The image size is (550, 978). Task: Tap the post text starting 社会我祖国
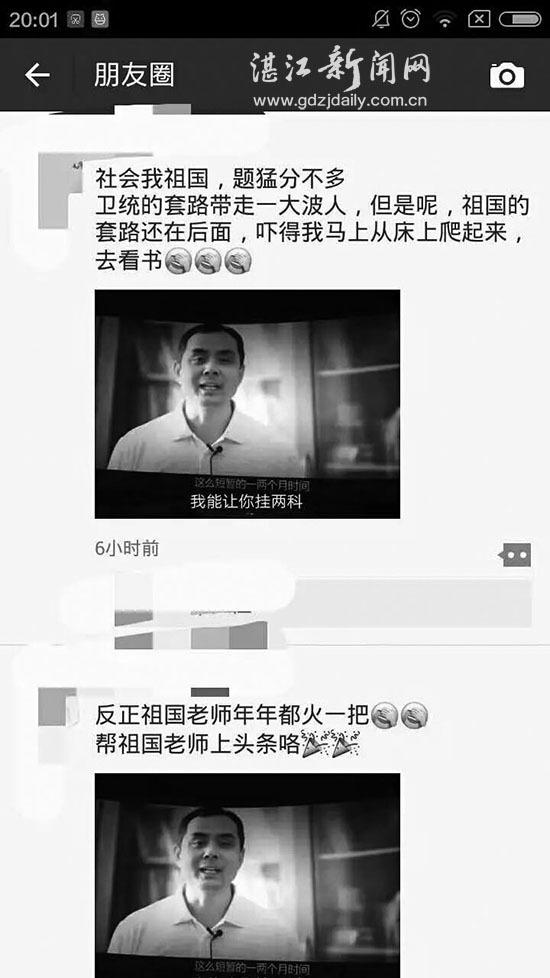312,220
